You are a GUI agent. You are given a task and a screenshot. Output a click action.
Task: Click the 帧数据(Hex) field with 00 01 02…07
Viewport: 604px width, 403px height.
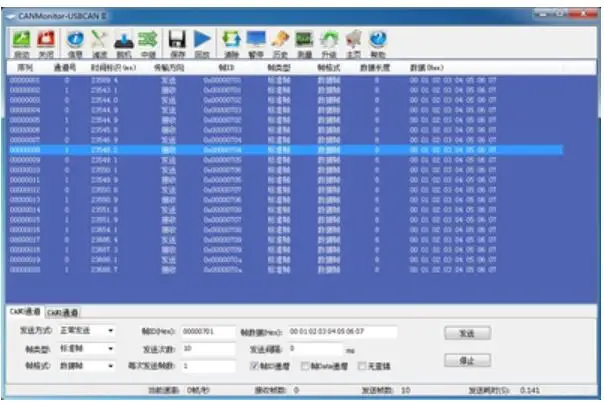342,331
